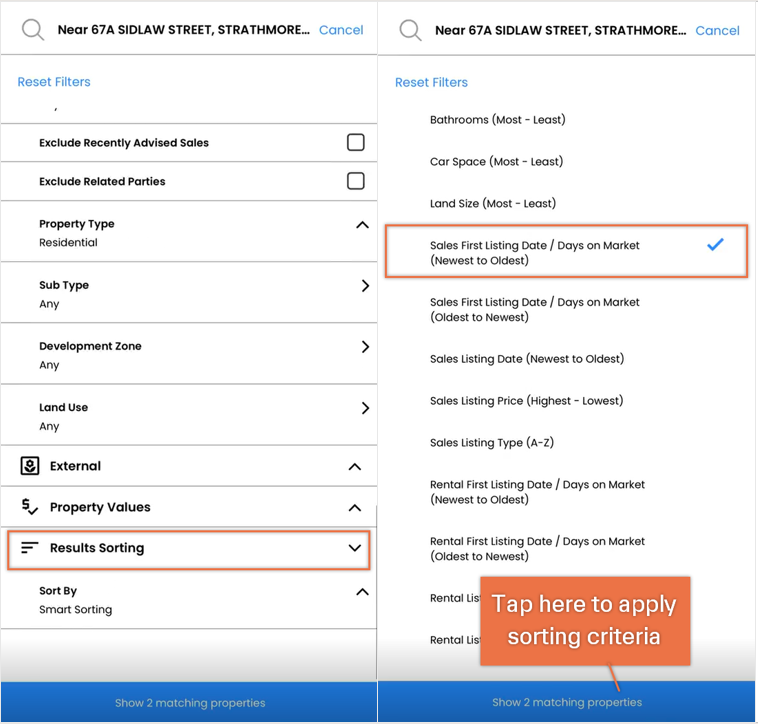Open Development Zone options arrow

(x=365, y=347)
